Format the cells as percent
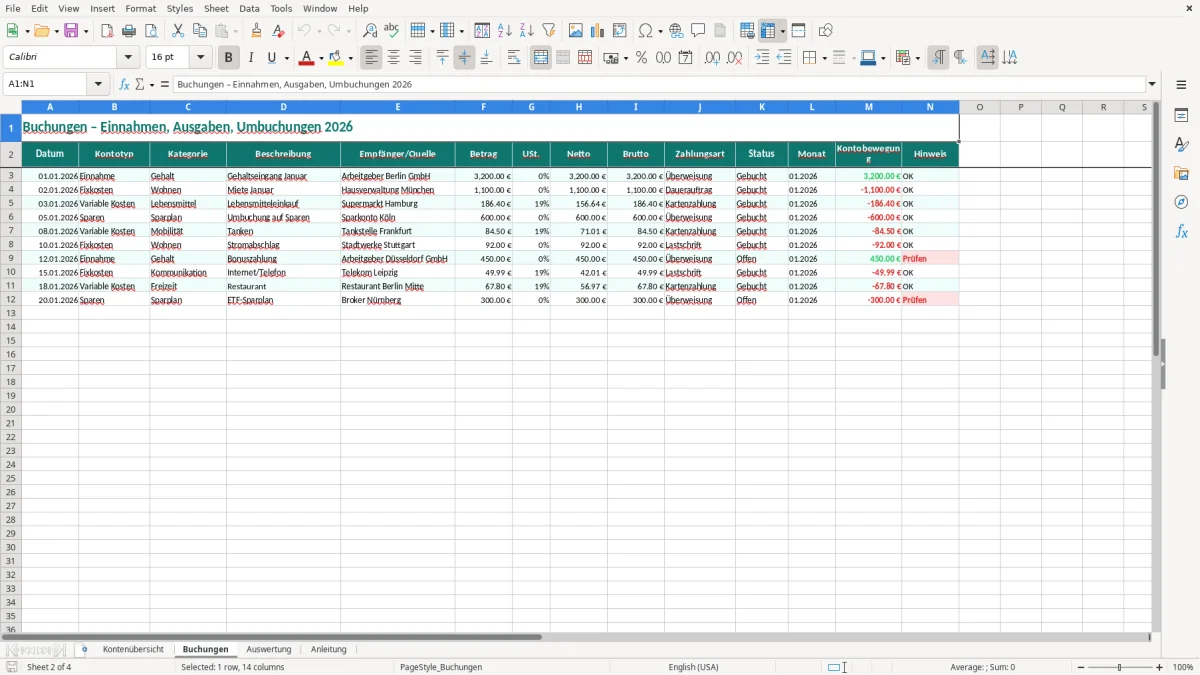The width and height of the screenshot is (1200, 675). click(x=641, y=58)
